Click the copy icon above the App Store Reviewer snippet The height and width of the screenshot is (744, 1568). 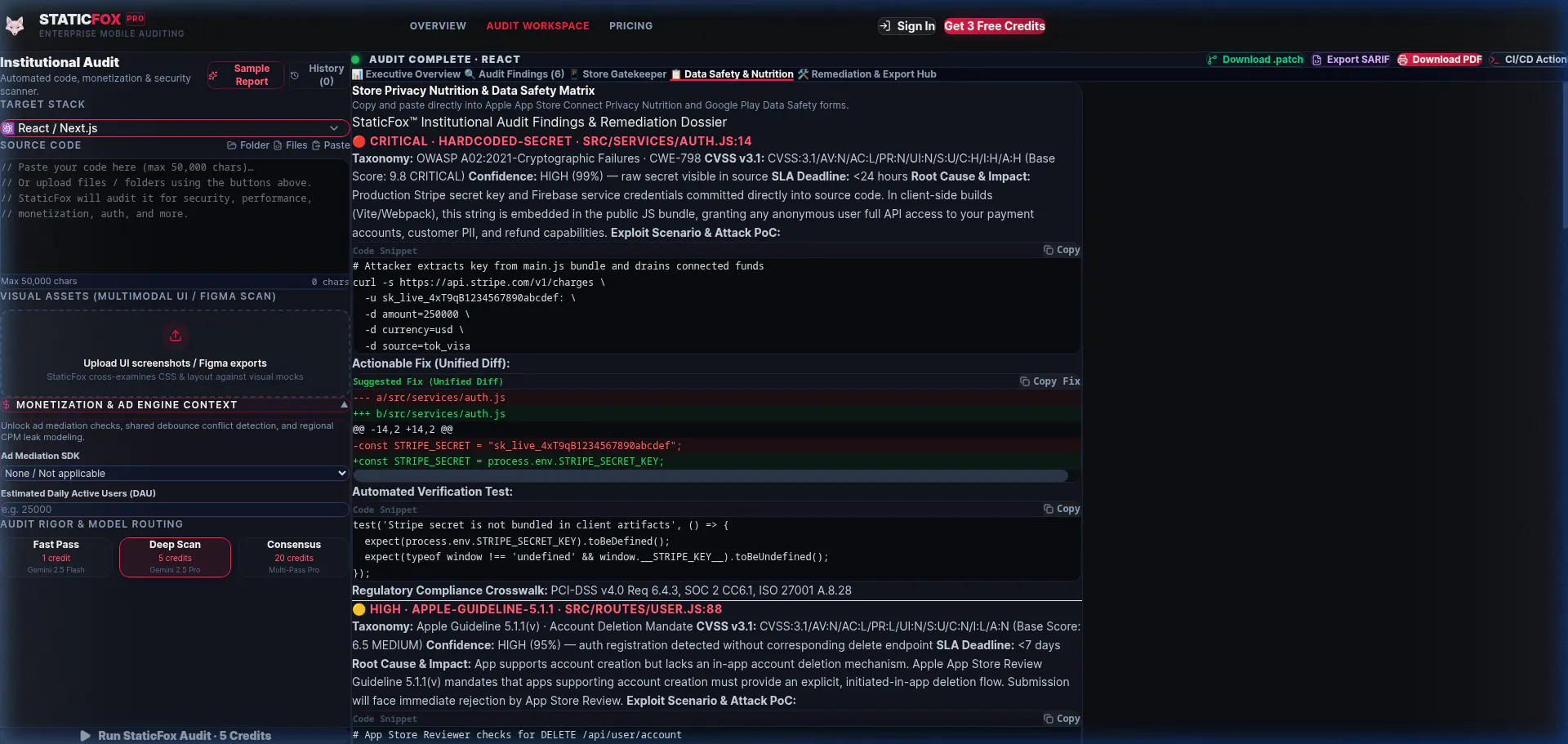1048,719
